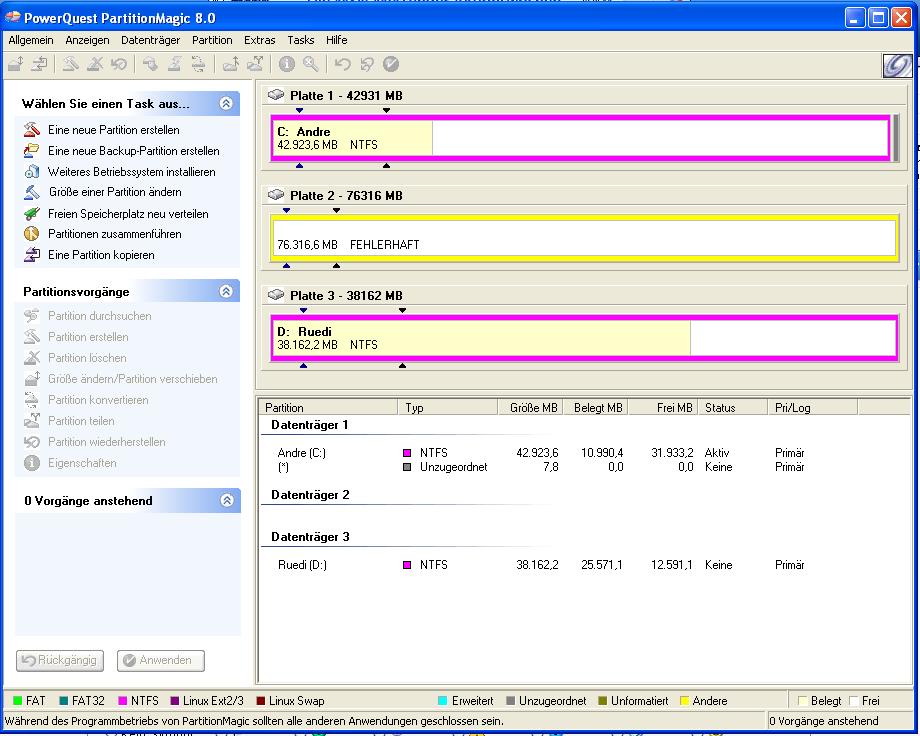Open the Hilfe menu
Image resolution: width=920 pixels, height=736 pixels.
[x=336, y=40]
